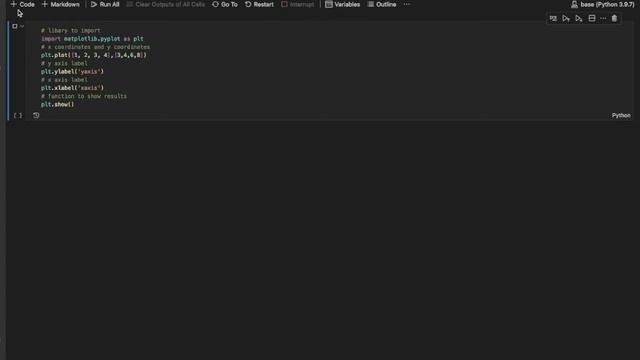The height and width of the screenshot is (360, 640).
Task: Open the Variables panel
Action: tap(342, 4)
